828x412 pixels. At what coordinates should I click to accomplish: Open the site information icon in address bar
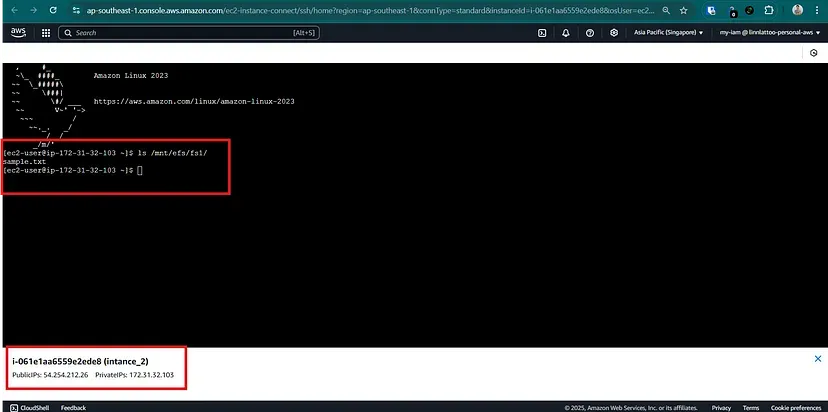point(77,10)
